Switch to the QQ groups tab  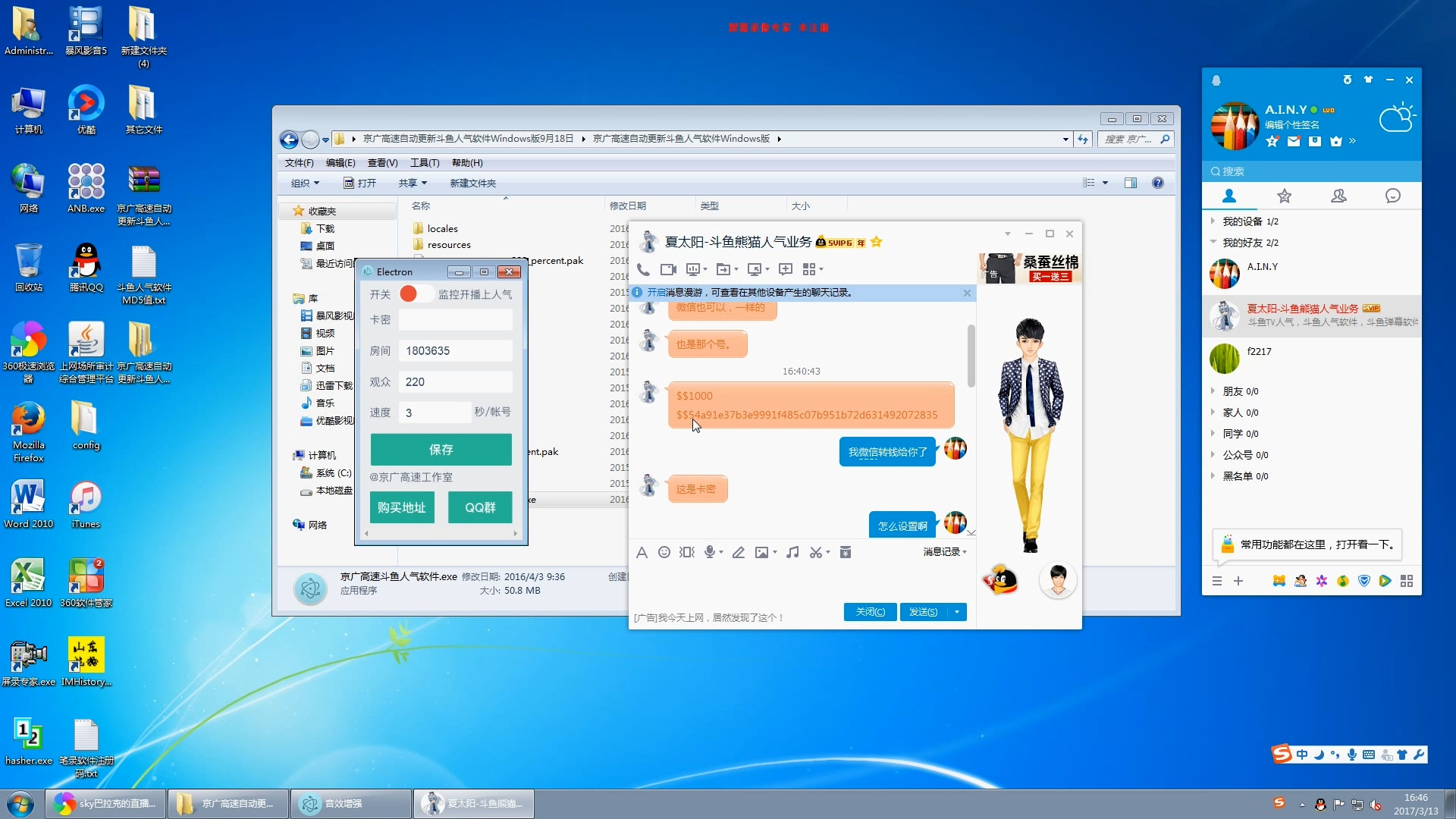point(1338,196)
